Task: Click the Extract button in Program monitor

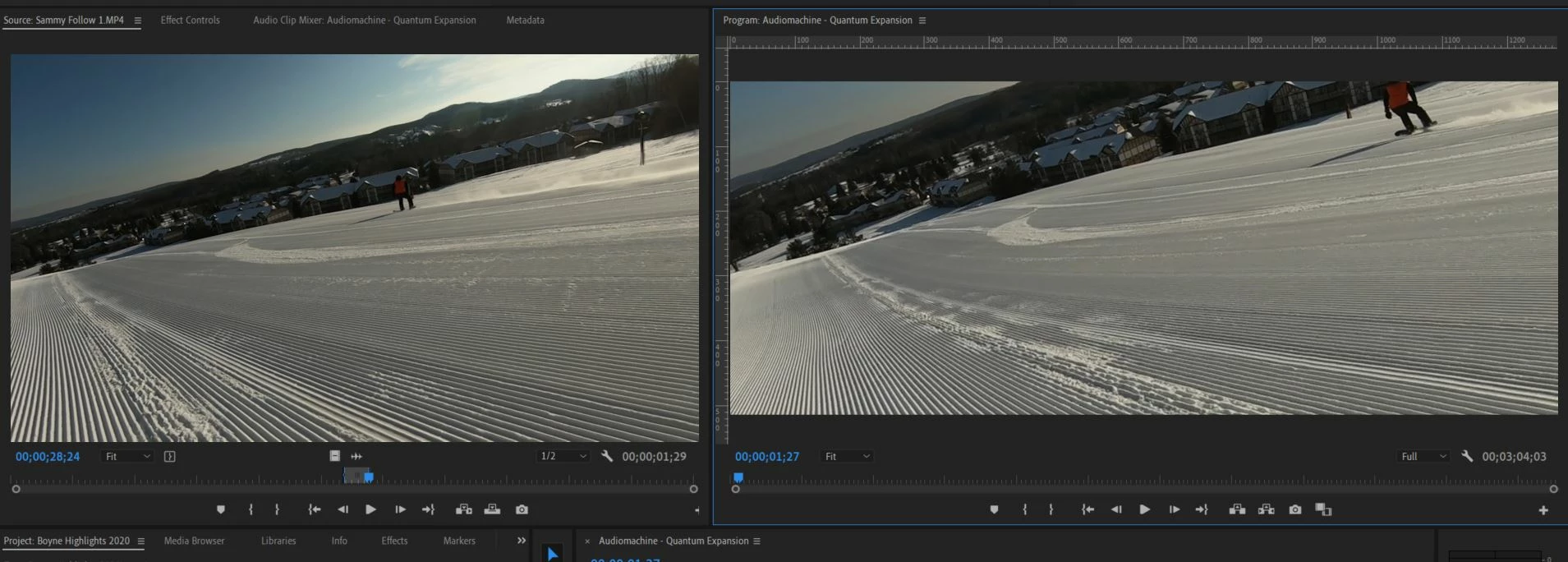Action: (x=1266, y=509)
